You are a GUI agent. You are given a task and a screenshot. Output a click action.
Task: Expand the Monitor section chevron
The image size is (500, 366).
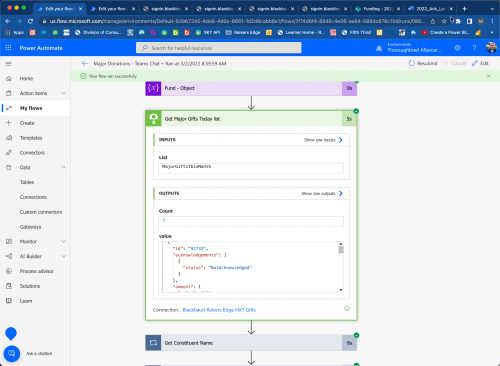(63, 241)
